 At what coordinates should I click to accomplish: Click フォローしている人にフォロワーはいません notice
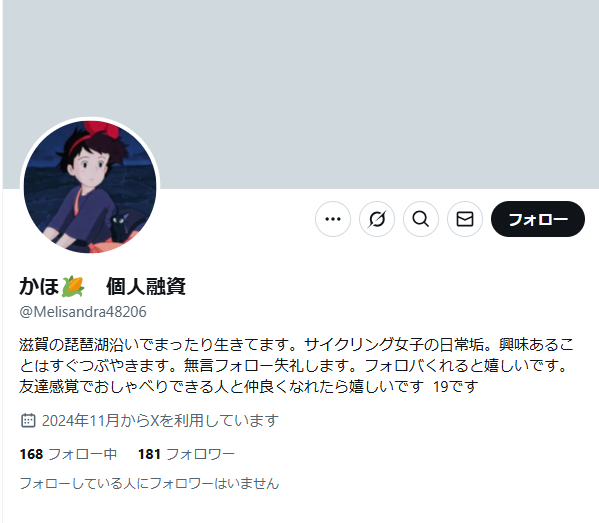(149, 483)
